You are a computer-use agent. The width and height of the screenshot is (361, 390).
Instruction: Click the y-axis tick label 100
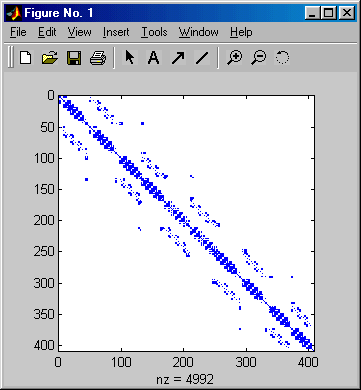click(x=44, y=159)
